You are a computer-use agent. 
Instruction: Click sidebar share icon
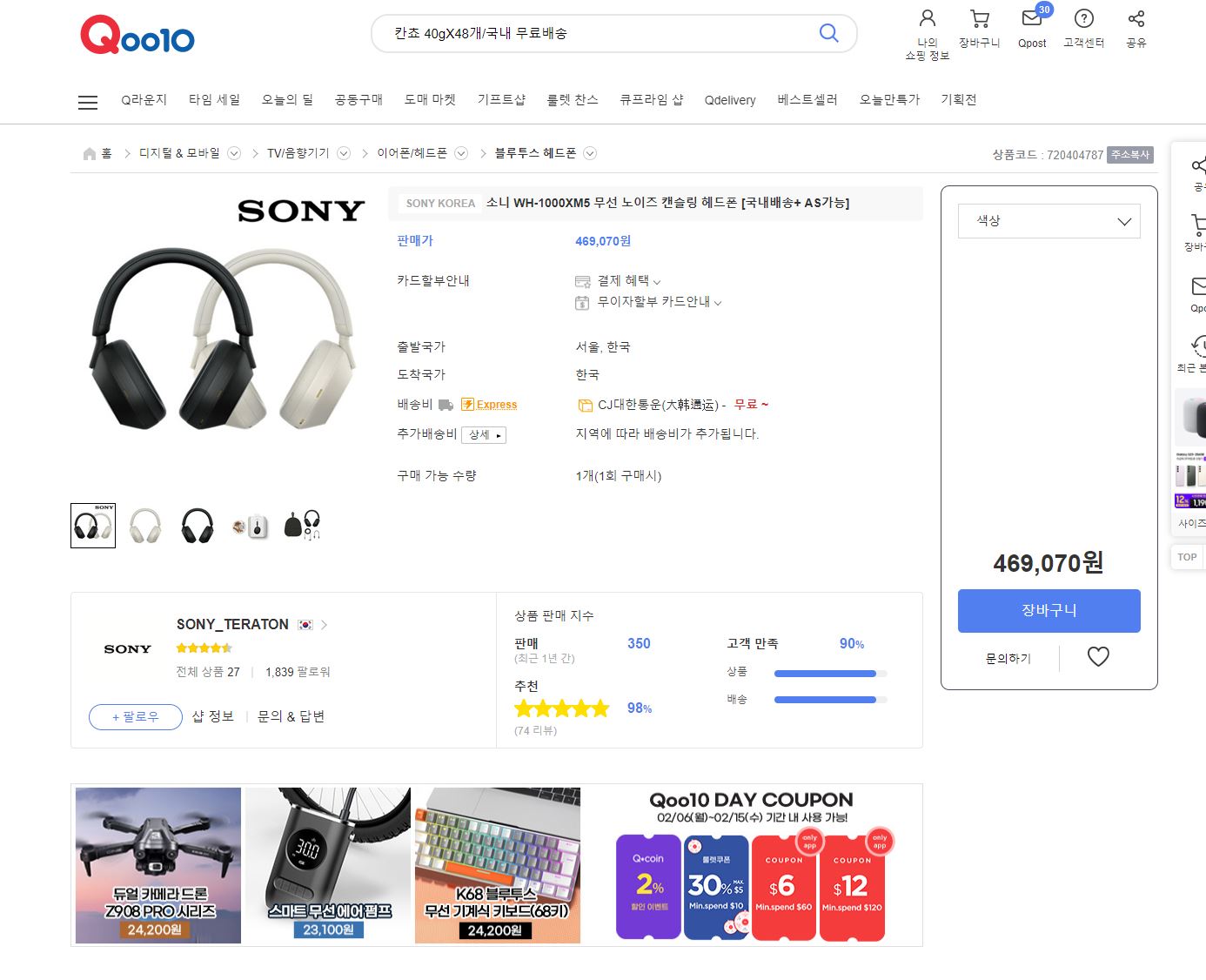coord(1199,165)
